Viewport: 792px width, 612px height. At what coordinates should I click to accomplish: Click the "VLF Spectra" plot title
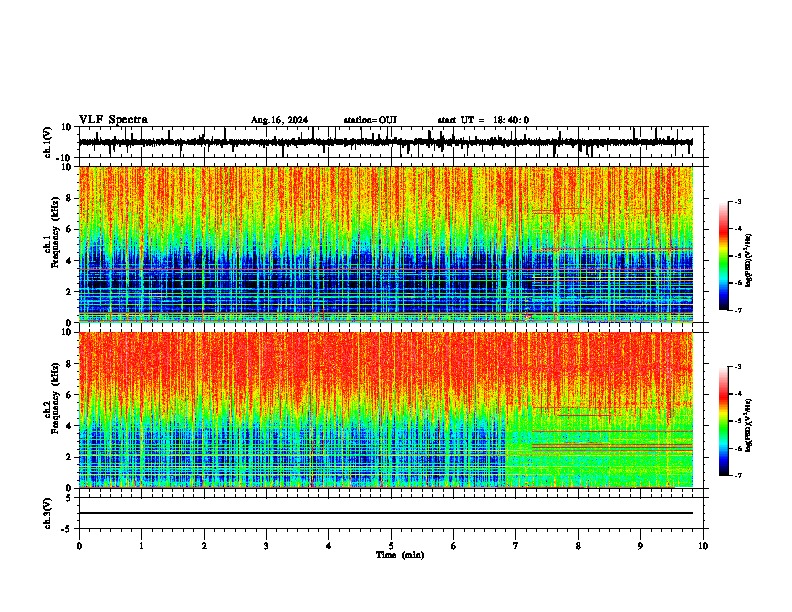coord(113,120)
